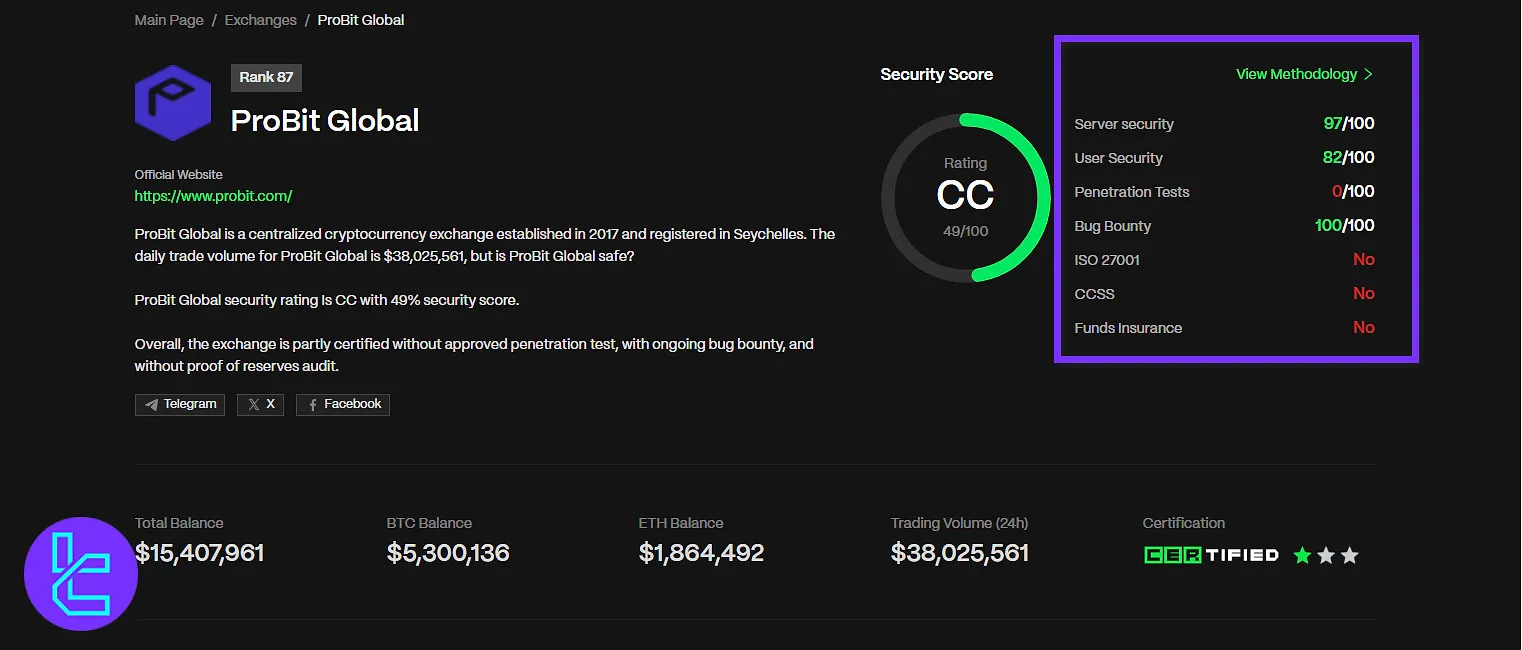This screenshot has width=1522, height=650.
Task: Click the Funds Insurance No value
Action: click(x=1364, y=328)
